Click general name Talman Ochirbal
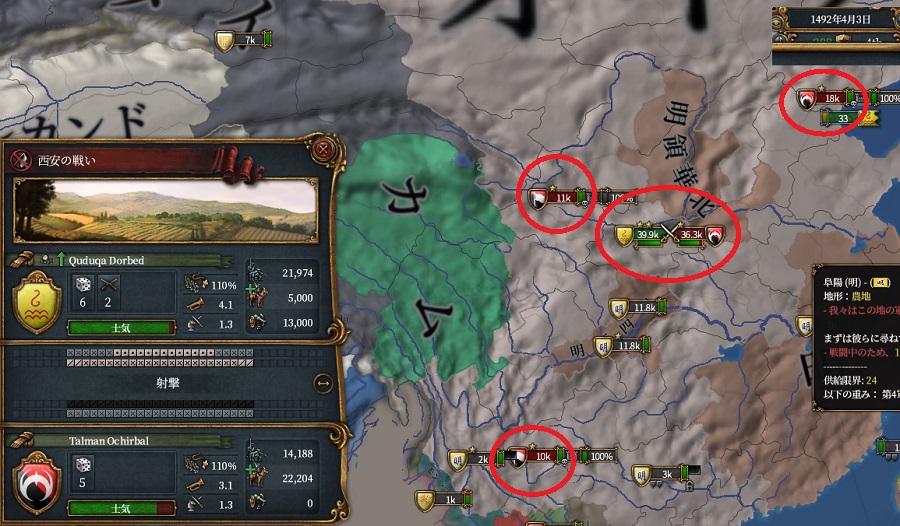The height and width of the screenshot is (526, 900). tap(109, 441)
